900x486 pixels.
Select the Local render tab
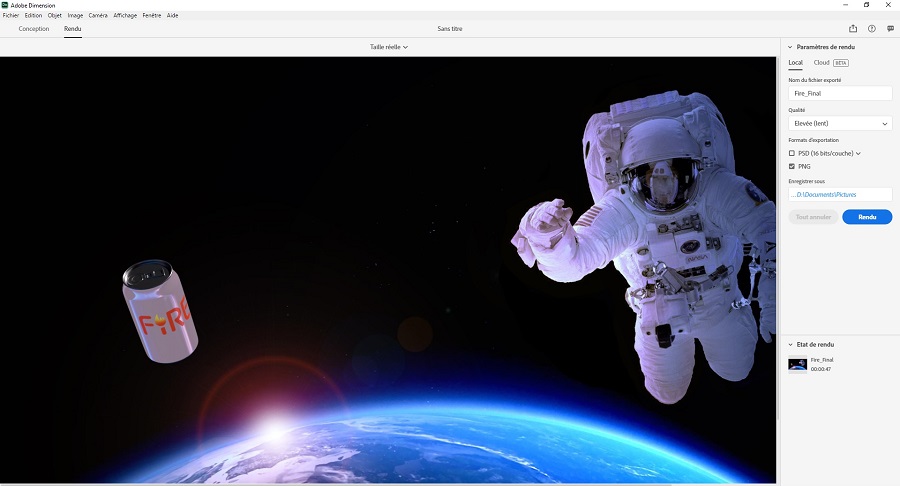pos(796,63)
